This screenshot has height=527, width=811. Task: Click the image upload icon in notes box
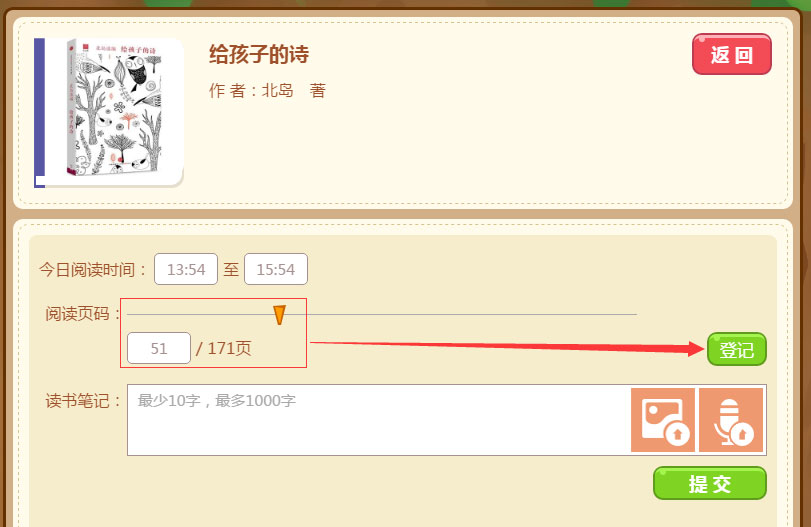click(663, 420)
